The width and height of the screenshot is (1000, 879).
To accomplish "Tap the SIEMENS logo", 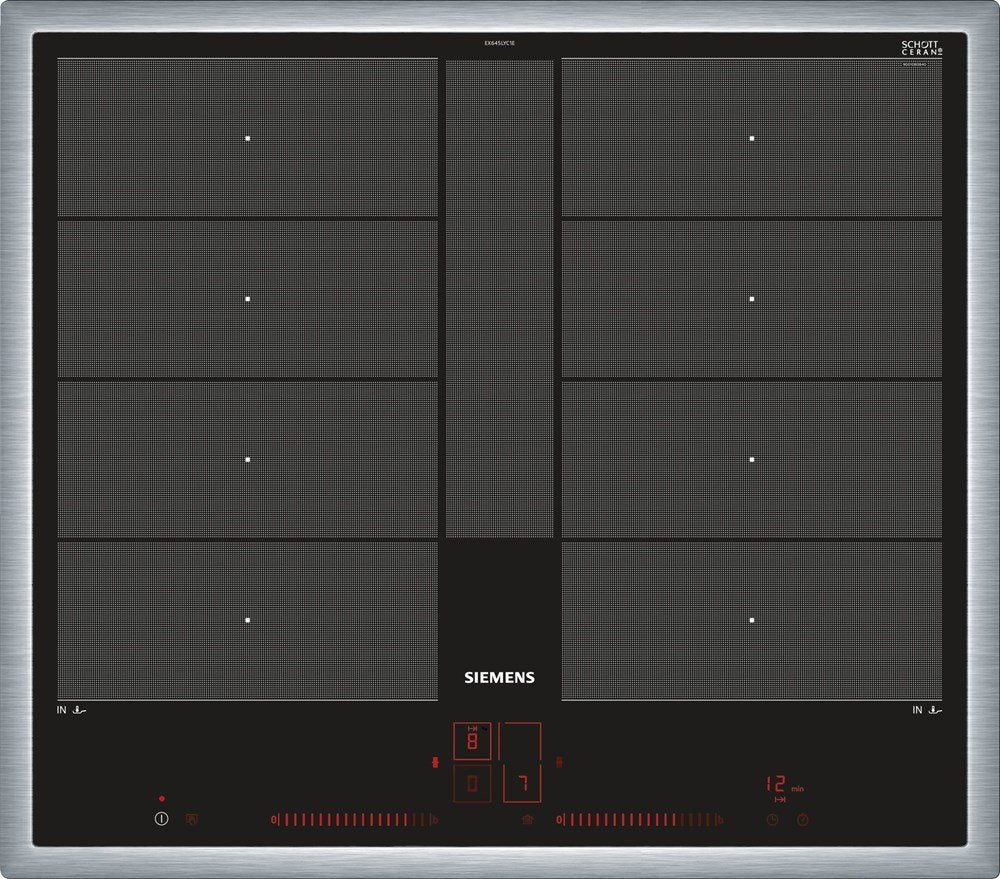I will [499, 677].
